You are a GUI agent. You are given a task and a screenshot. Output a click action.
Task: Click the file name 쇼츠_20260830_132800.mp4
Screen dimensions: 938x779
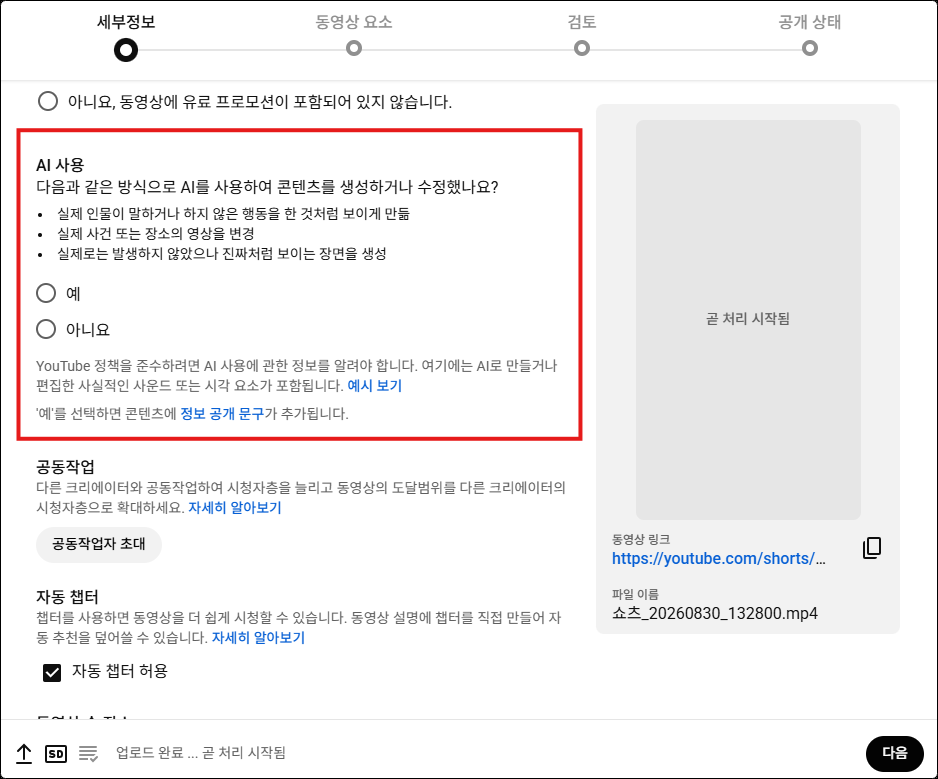coord(715,614)
